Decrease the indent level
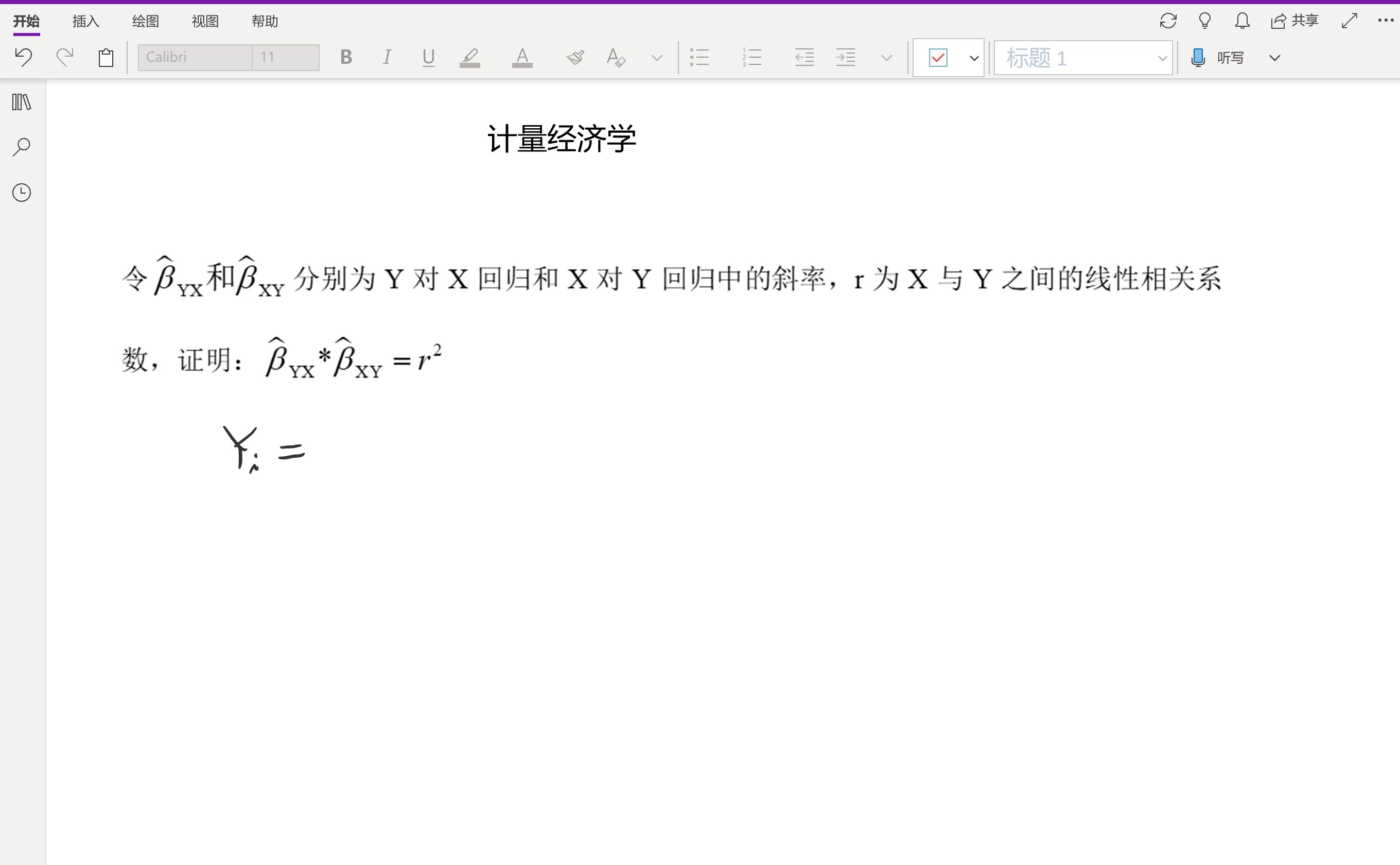Viewport: 1400px width, 865px height. click(x=804, y=57)
